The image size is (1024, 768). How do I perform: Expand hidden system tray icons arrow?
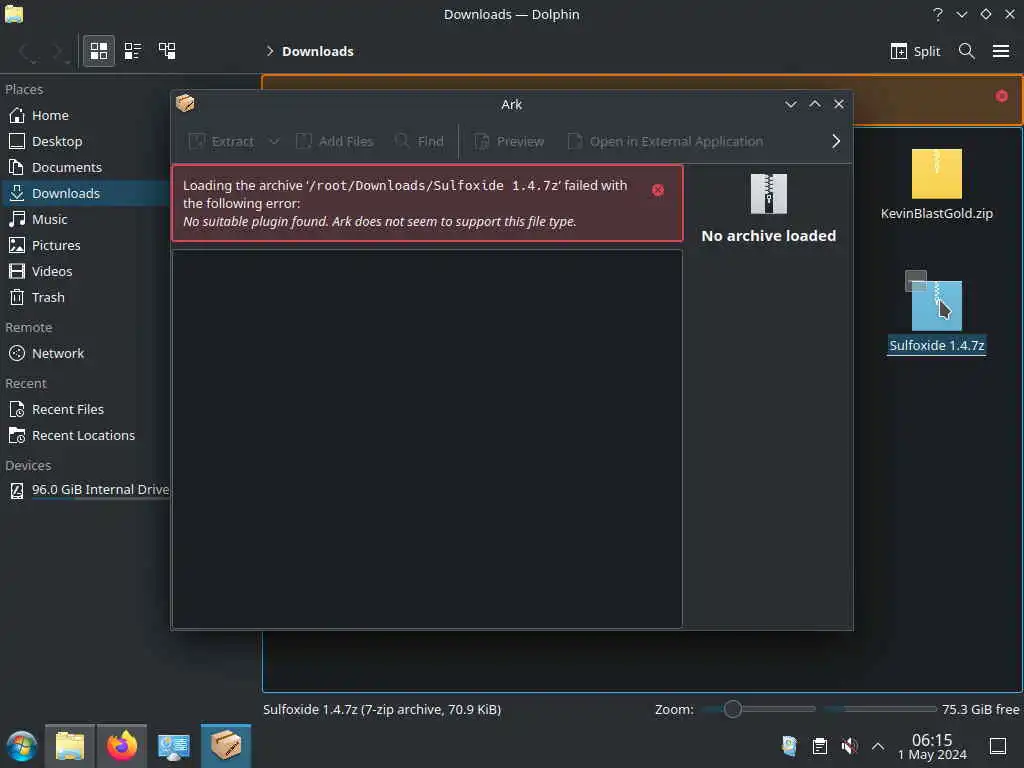[x=878, y=746]
